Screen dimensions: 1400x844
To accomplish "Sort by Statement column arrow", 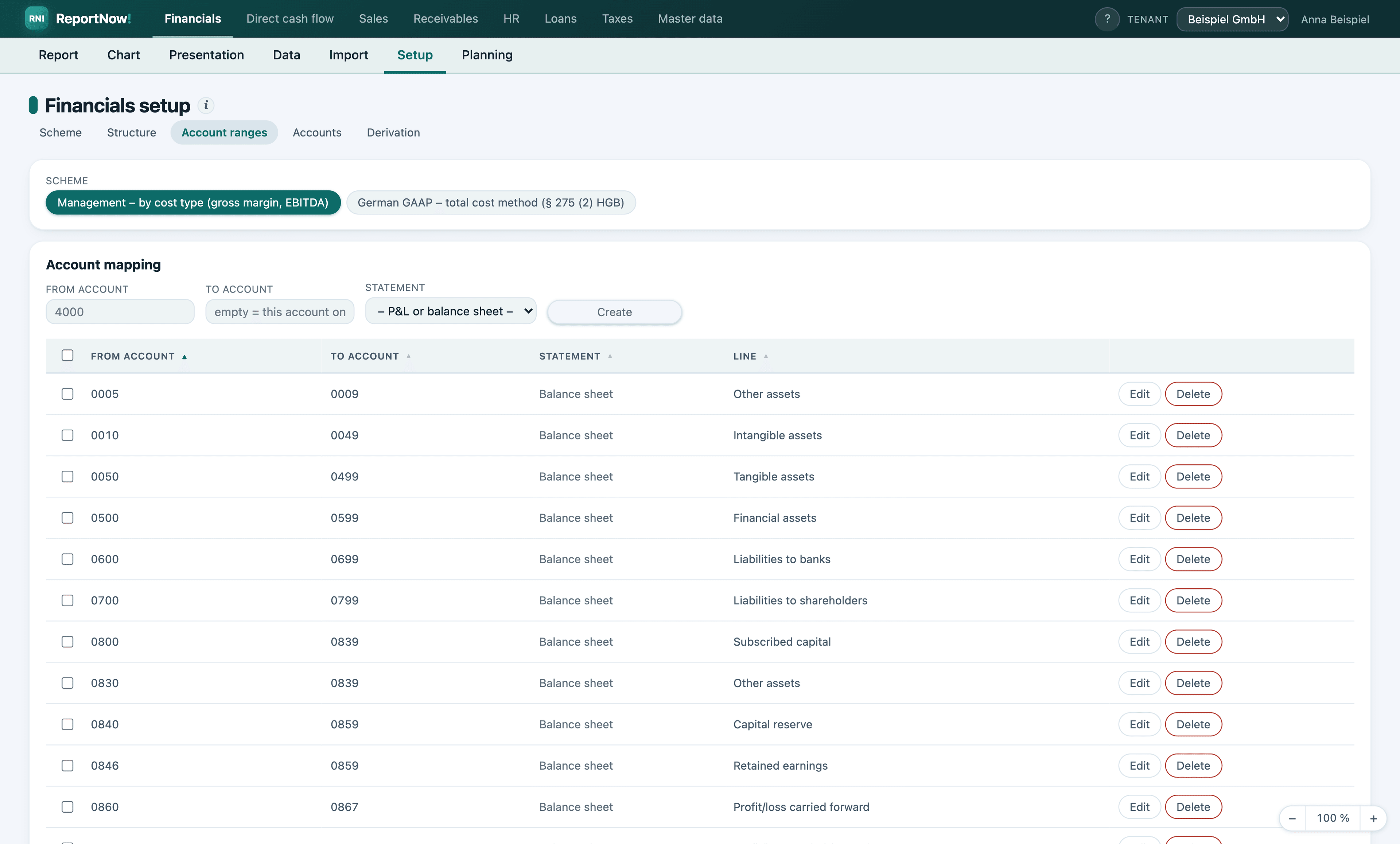I will click(x=610, y=356).
